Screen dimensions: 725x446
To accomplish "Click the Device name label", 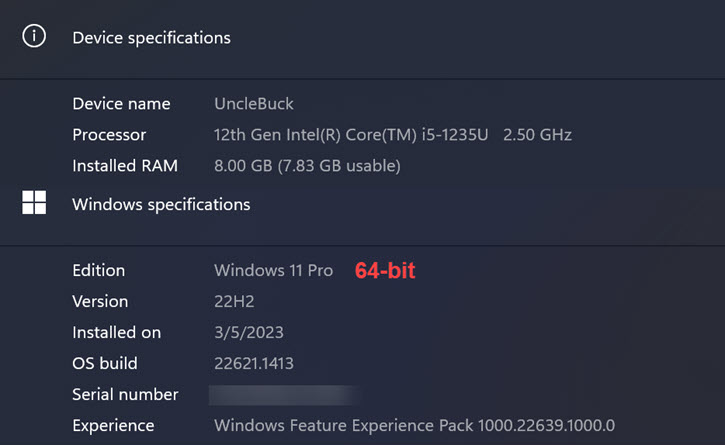I will 121,104.
